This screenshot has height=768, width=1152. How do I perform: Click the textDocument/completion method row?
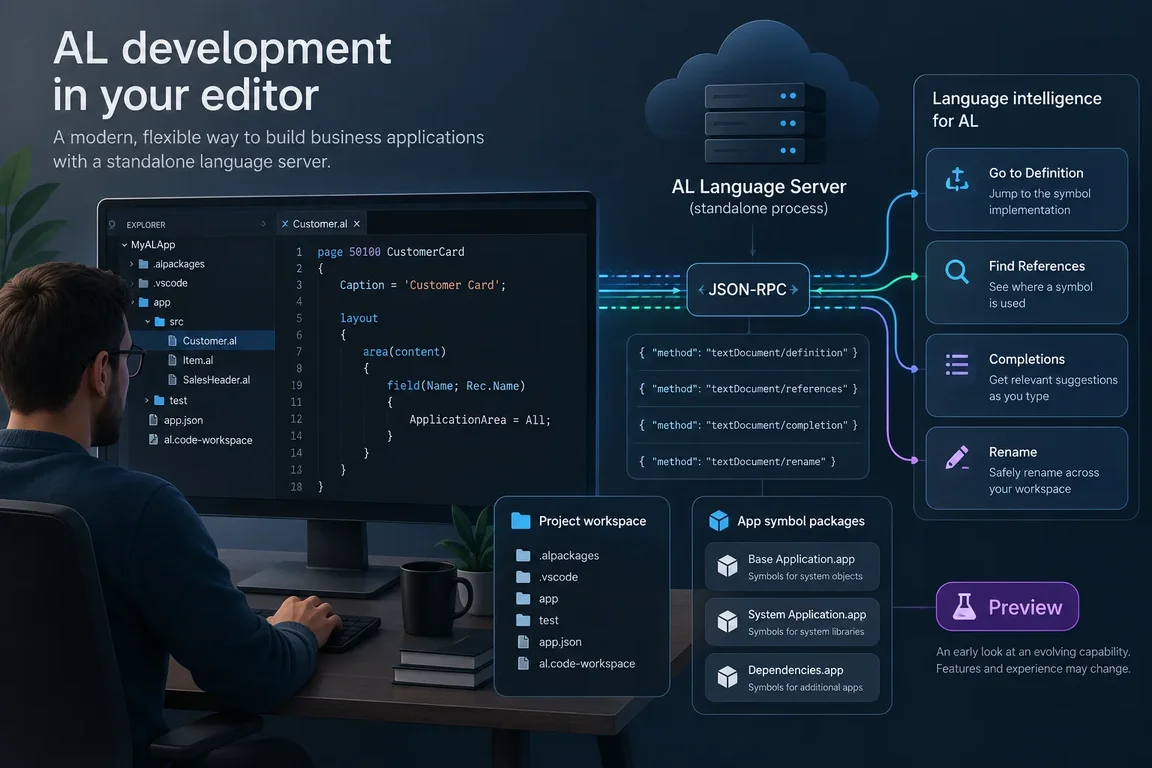pyautogui.click(x=748, y=425)
